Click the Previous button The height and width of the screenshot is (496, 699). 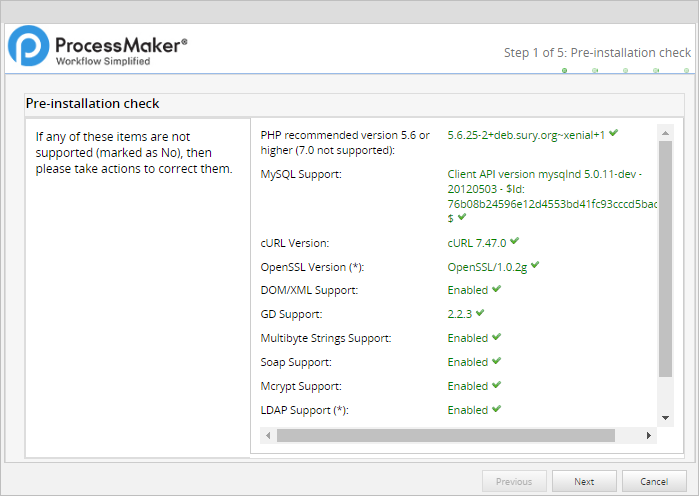514,481
